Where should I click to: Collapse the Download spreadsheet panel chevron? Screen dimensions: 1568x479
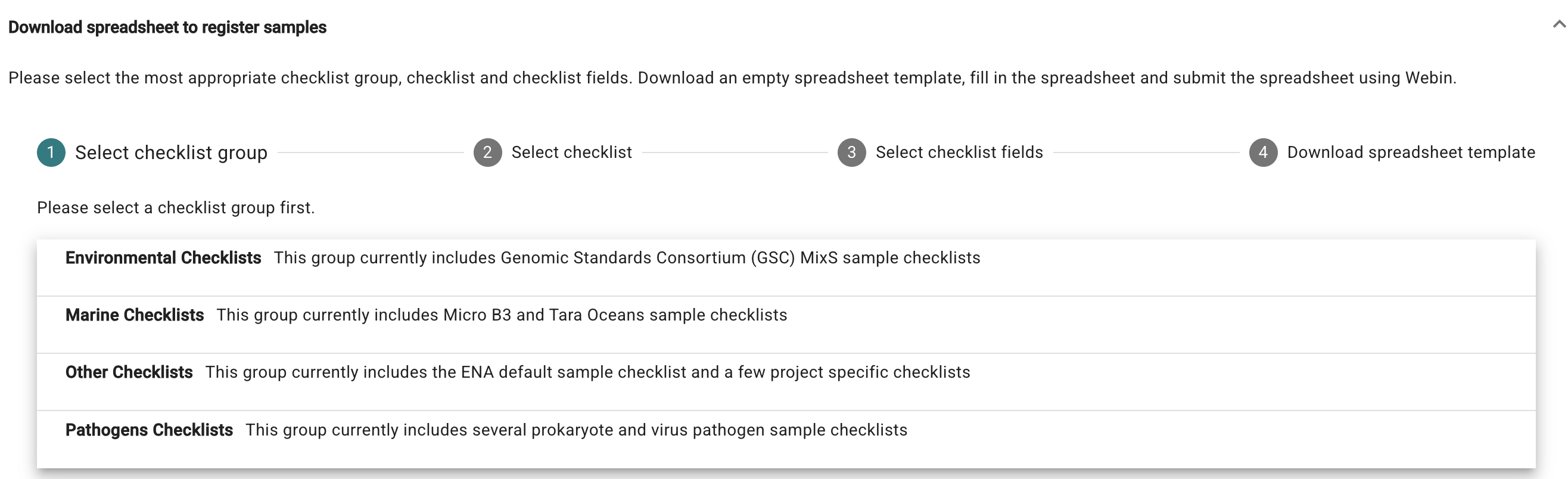pos(1558,24)
